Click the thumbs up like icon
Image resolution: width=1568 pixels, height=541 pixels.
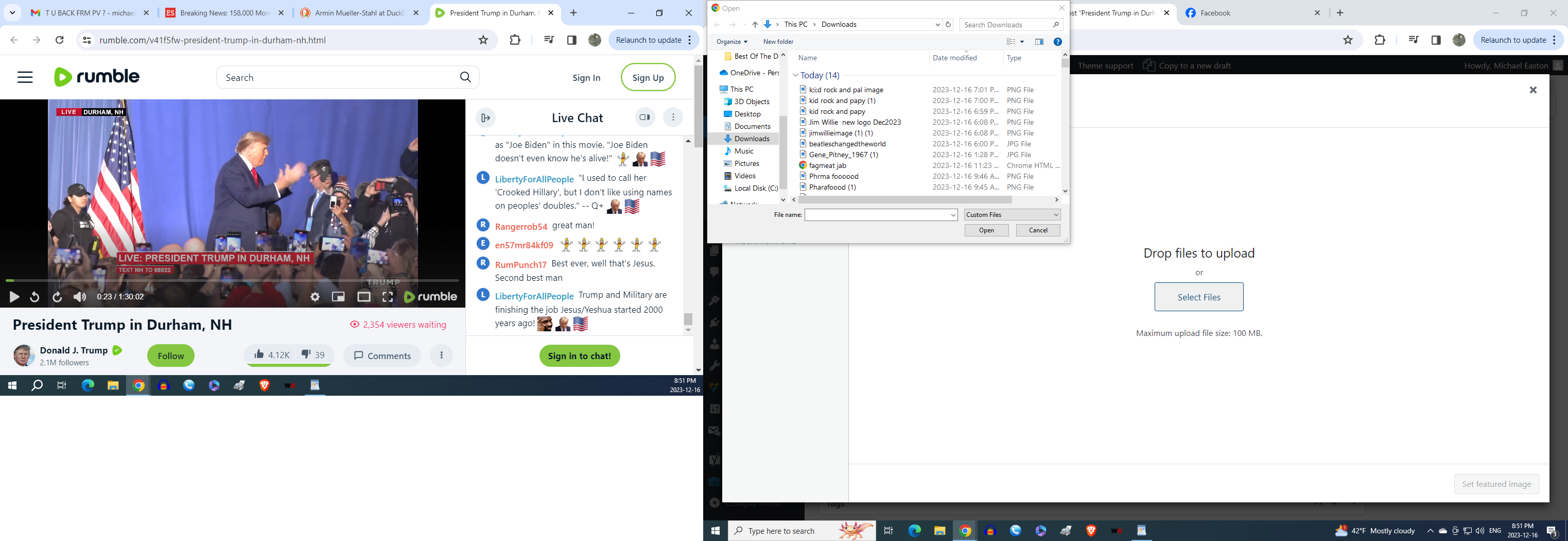tap(260, 354)
